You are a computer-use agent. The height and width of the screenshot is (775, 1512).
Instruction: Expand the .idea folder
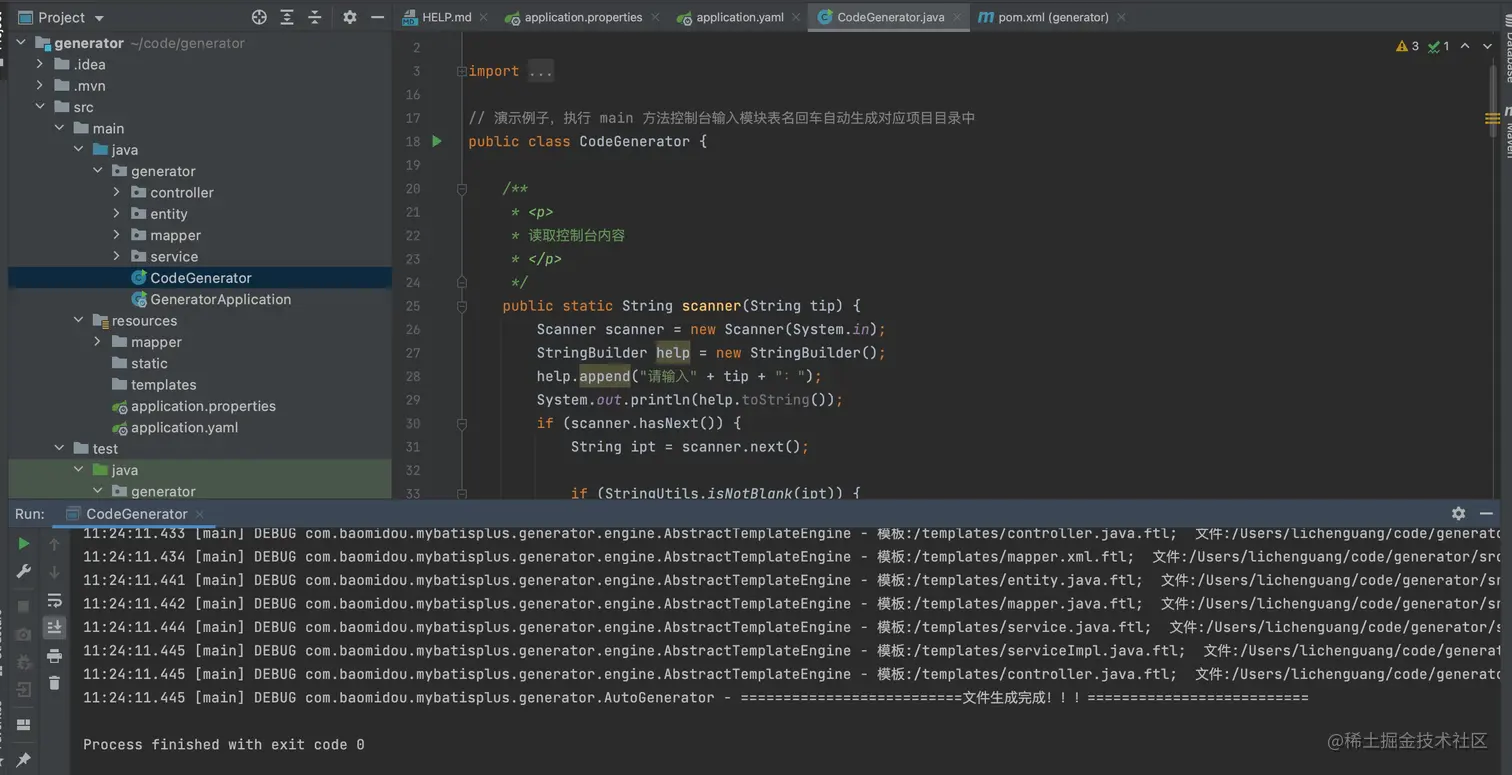[x=40, y=64]
